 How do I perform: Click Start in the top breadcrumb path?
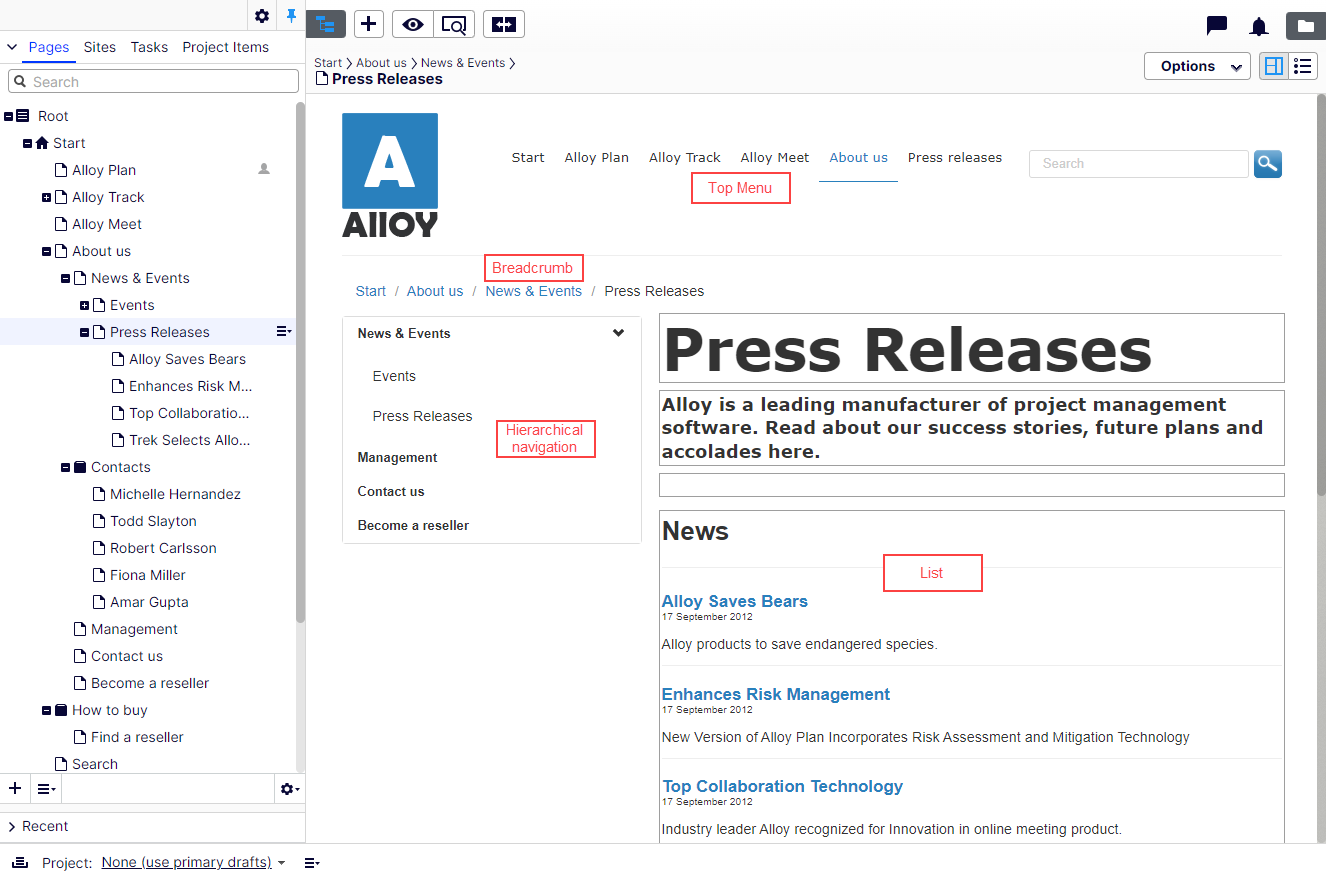328,62
